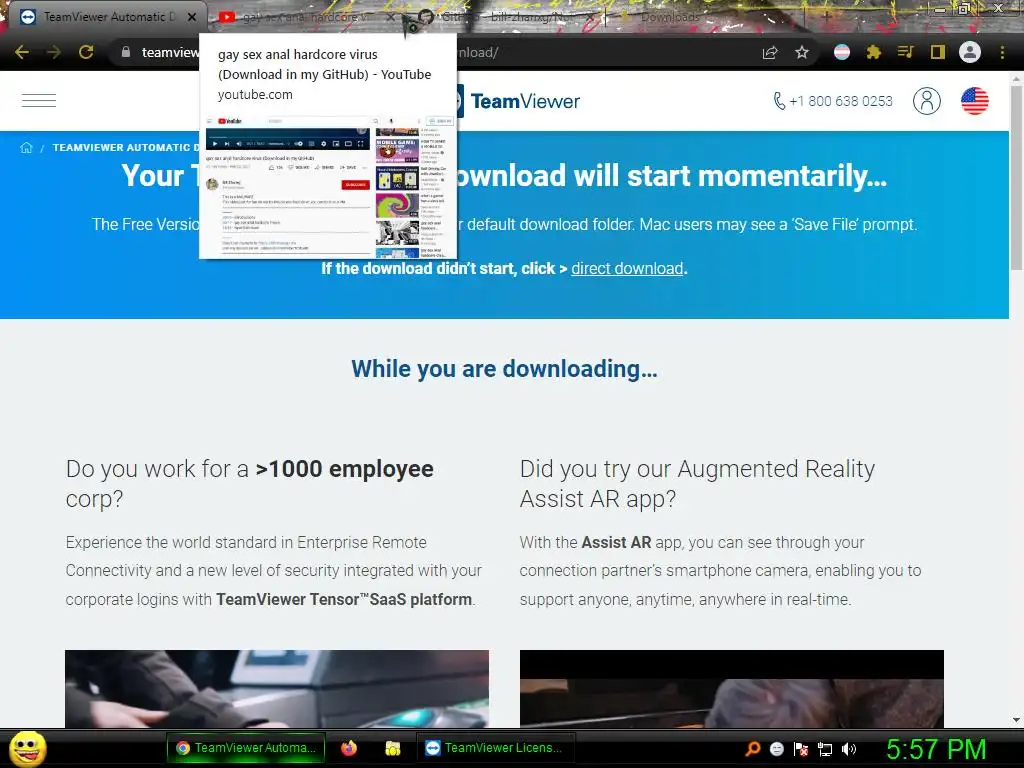Switch to the YouTube tab
Viewport: 1024px width, 768px height.
302,17
